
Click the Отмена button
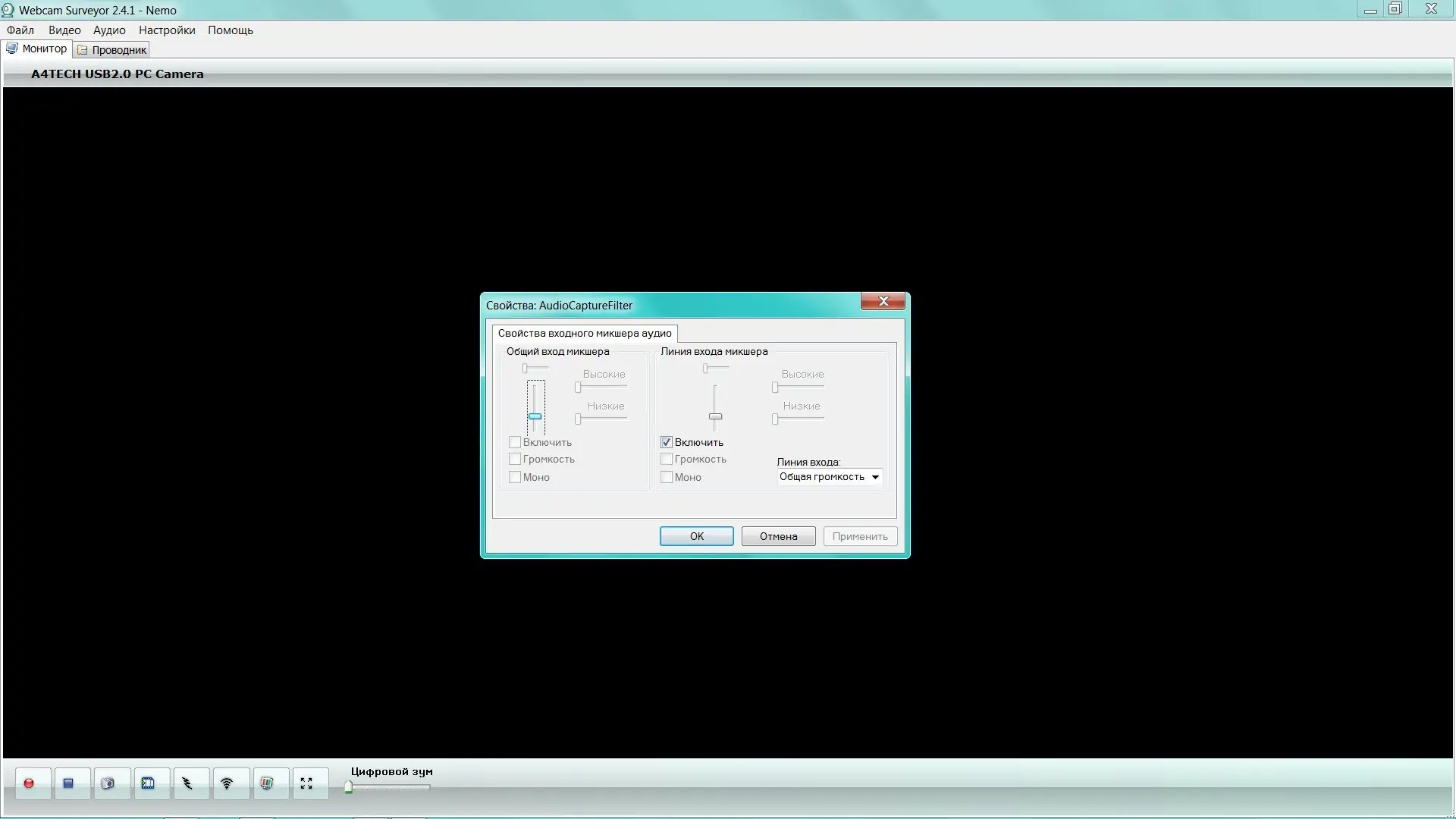pos(778,536)
